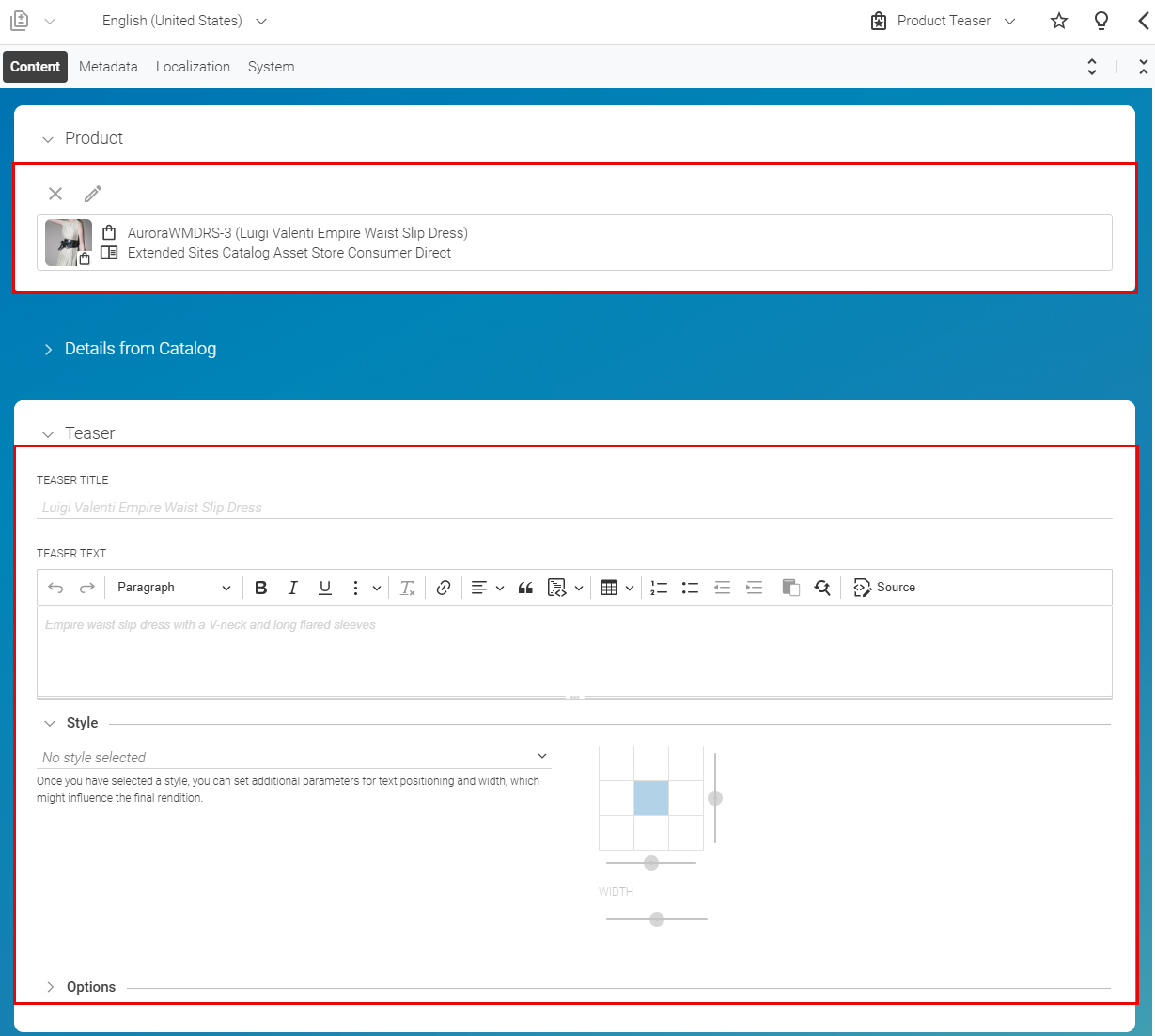Screen dimensions: 1155x1036
Task: Open the insert table dropdown
Action: click(617, 588)
